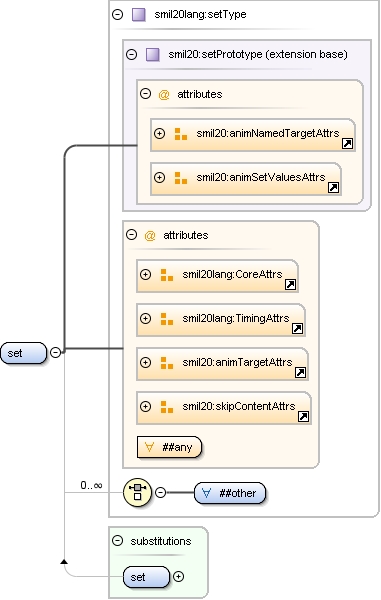Viewport: 381px width, 600px height.
Task: Open smil20:setPrototype (extension base) label
Action: tap(258, 54)
